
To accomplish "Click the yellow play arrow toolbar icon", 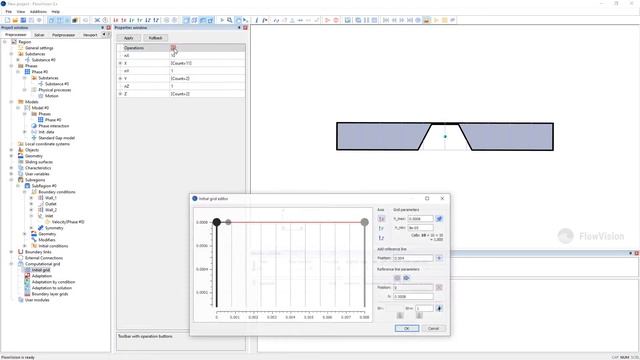I will (x=436, y=20).
